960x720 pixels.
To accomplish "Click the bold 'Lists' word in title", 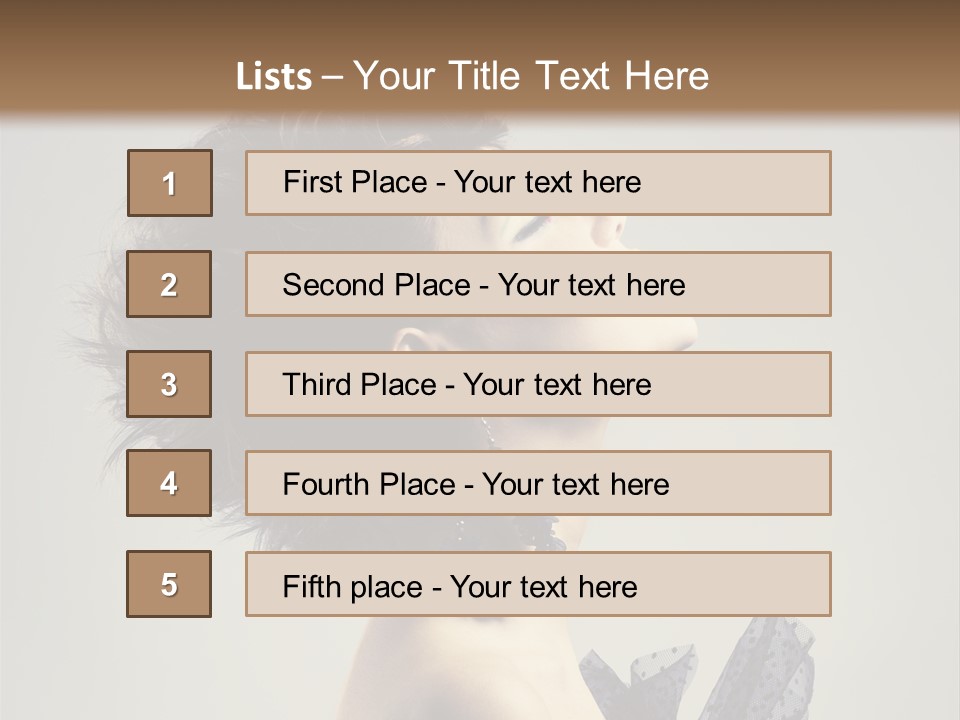I will coord(273,77).
